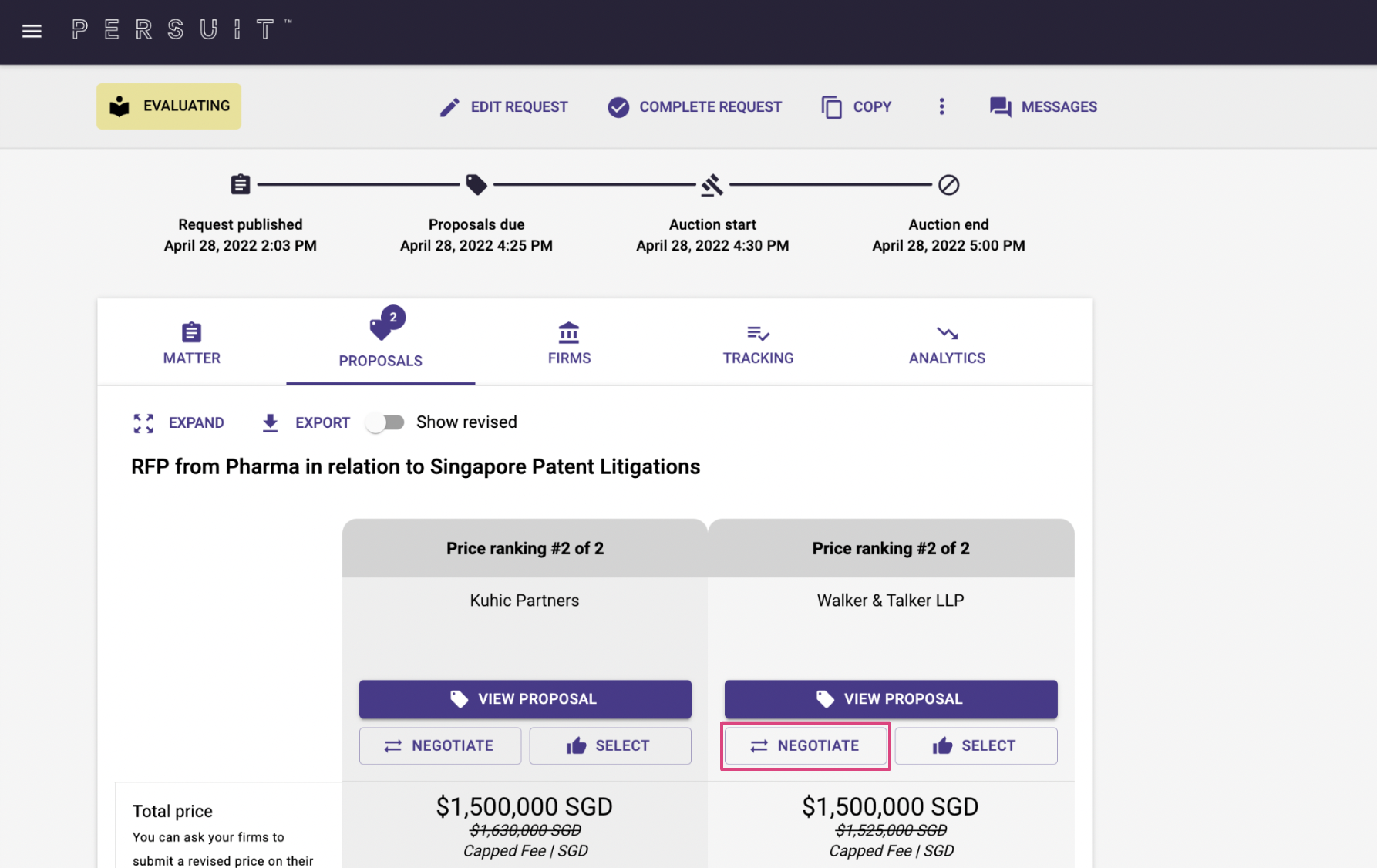The image size is (1377, 868).
Task: Toggle the Show revised switch
Action: 385,422
